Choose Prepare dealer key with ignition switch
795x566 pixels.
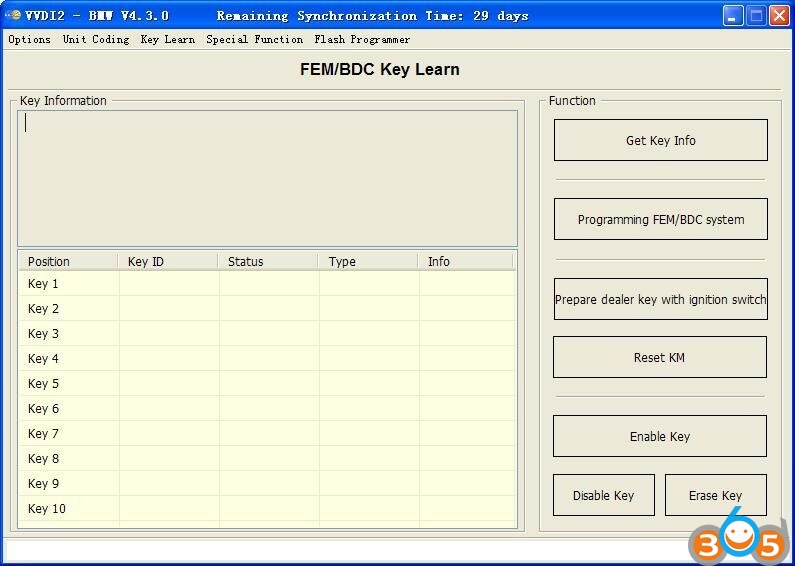[661, 299]
